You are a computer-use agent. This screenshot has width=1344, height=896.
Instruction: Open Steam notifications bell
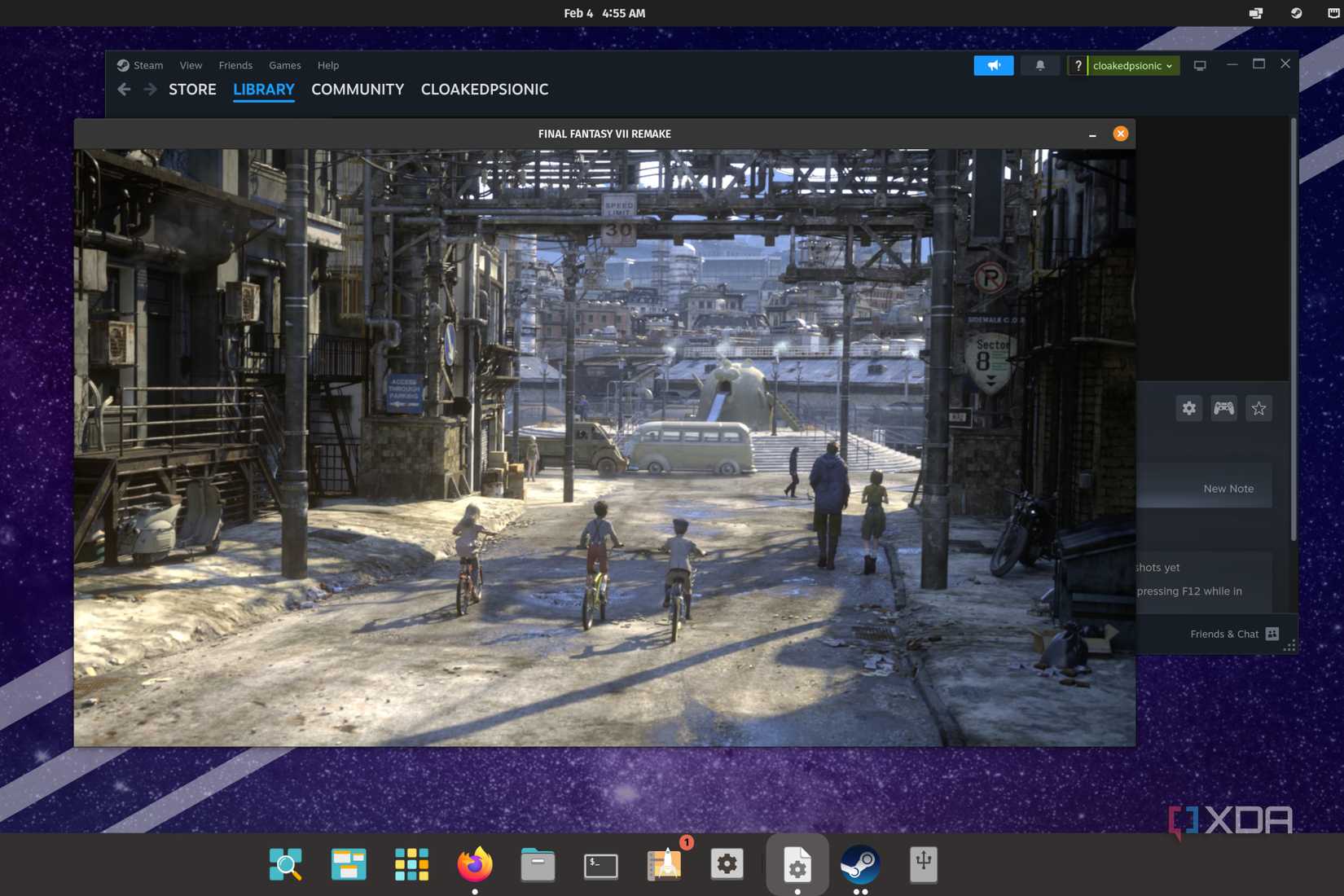click(1040, 65)
